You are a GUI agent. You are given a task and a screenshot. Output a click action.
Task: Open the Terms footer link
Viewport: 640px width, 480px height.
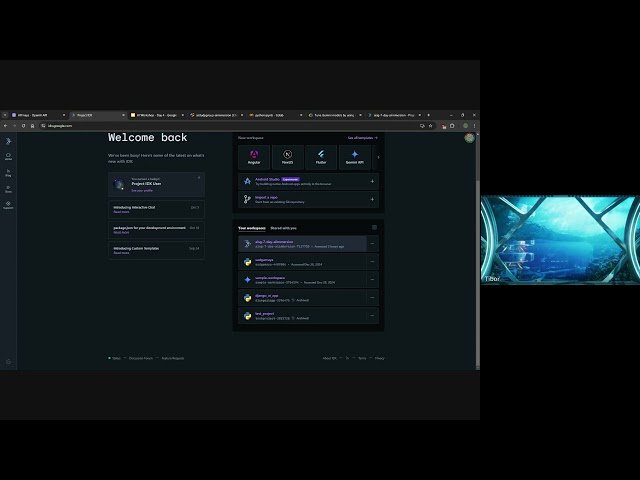pos(362,358)
